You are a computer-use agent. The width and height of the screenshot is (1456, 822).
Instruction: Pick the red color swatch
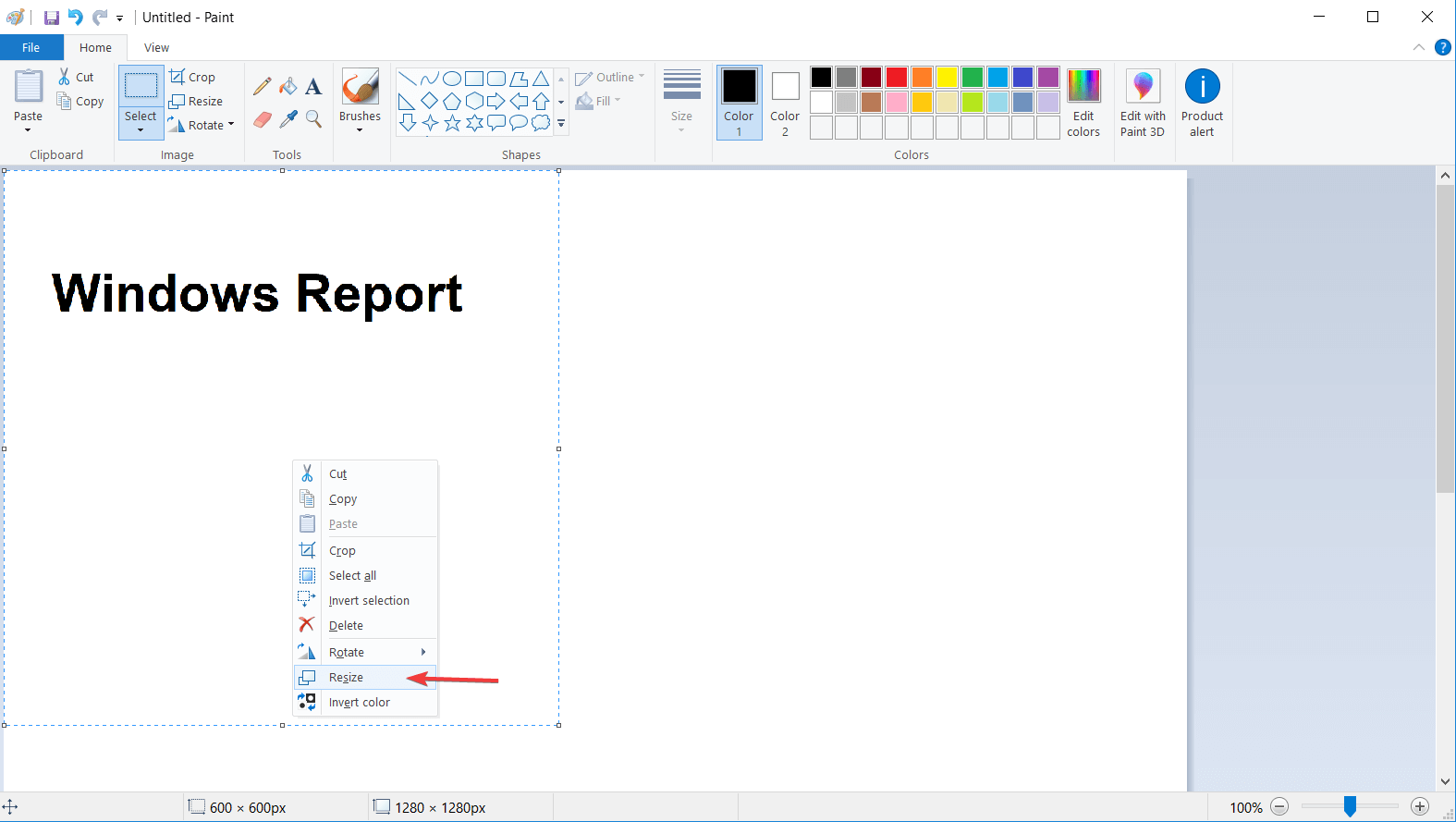[897, 77]
